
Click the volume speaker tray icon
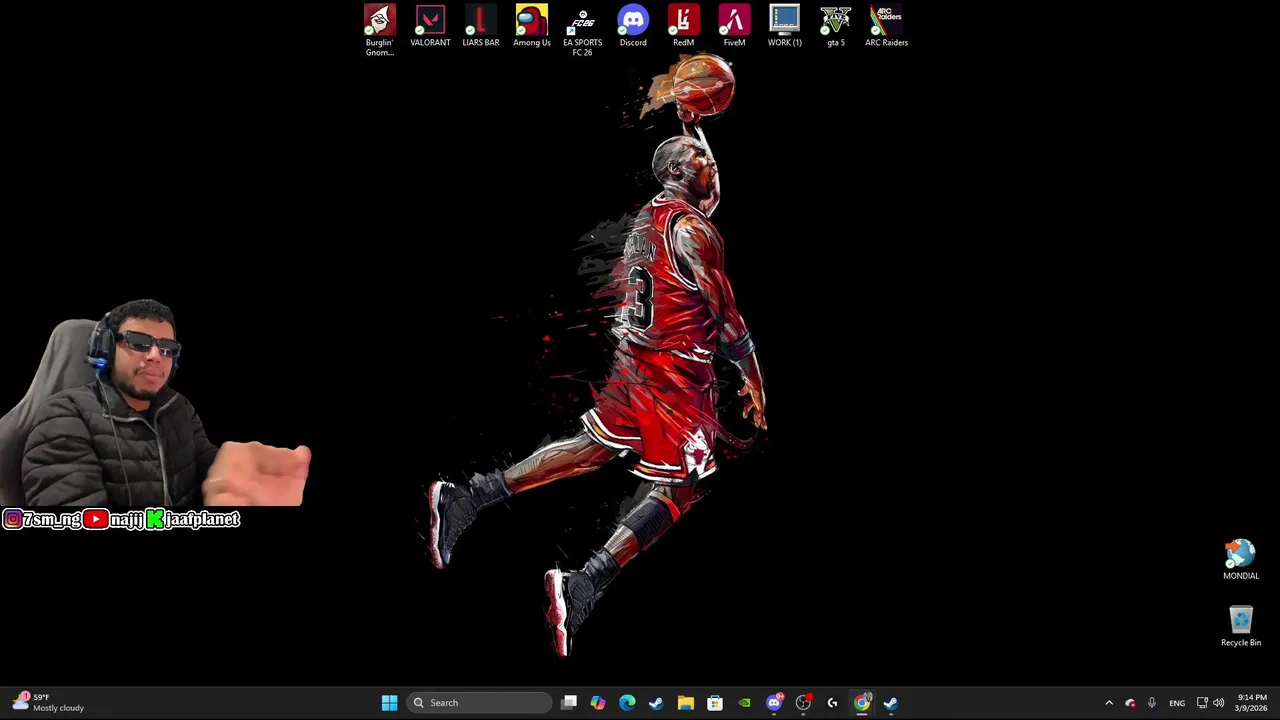(x=1218, y=703)
